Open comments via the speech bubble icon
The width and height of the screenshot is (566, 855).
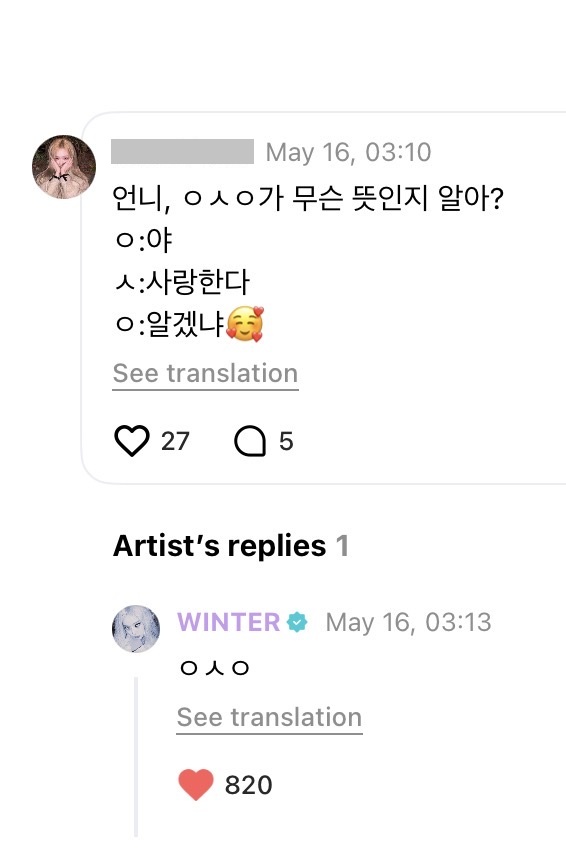[x=250, y=441]
